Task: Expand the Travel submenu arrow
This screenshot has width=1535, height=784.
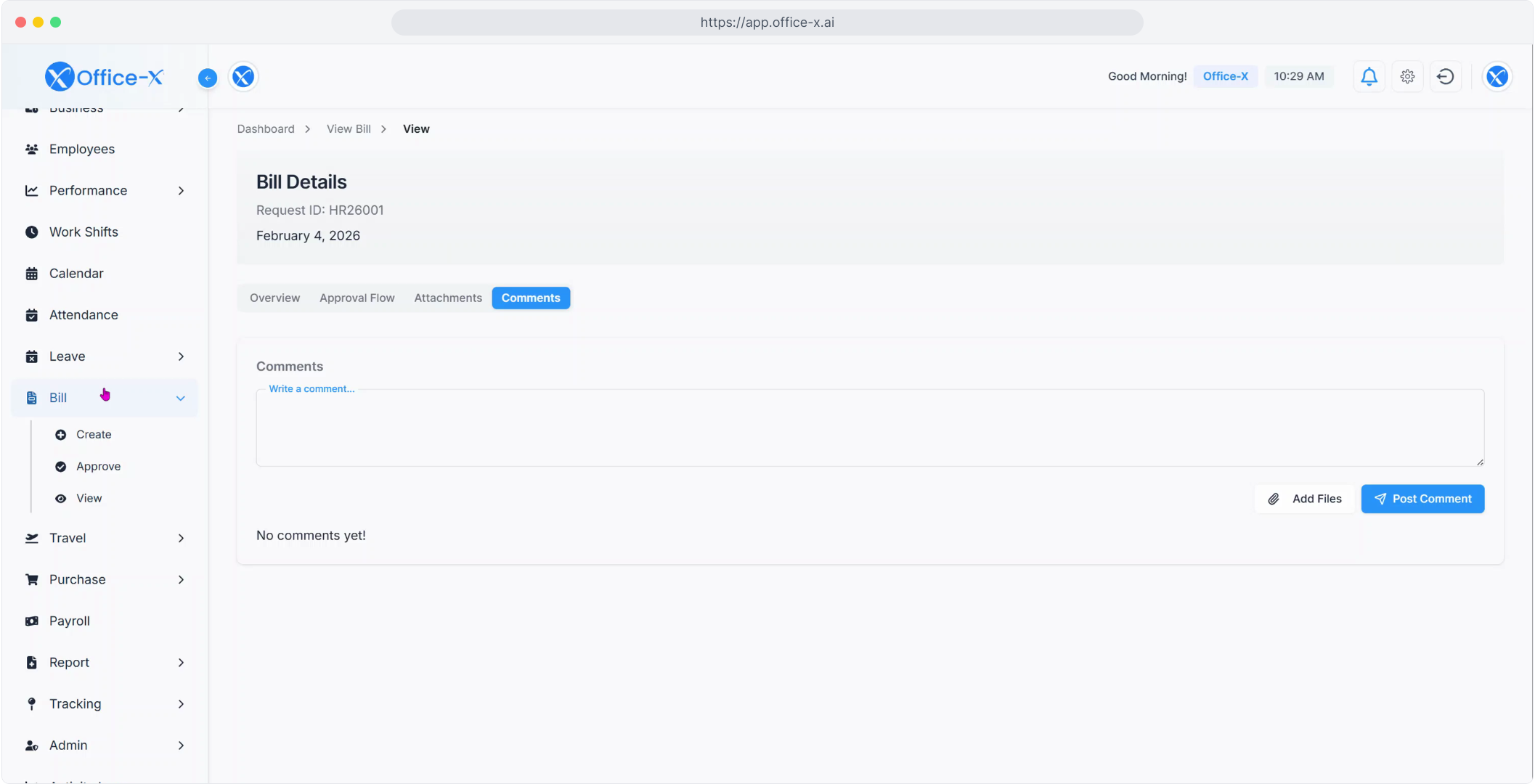Action: [181, 538]
